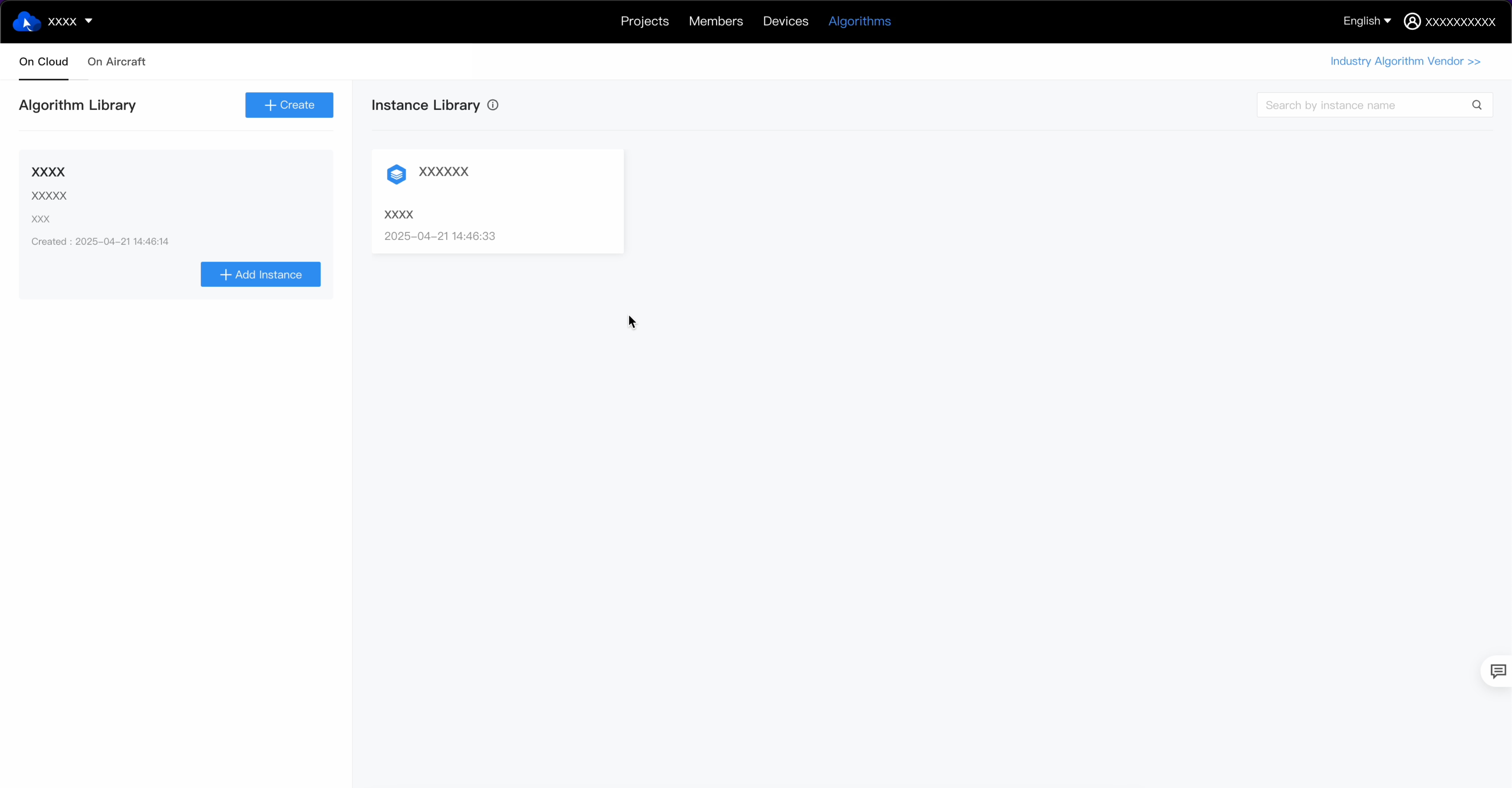This screenshot has height=788, width=1512.
Task: Select the Algorithms navigation item
Action: click(859, 21)
